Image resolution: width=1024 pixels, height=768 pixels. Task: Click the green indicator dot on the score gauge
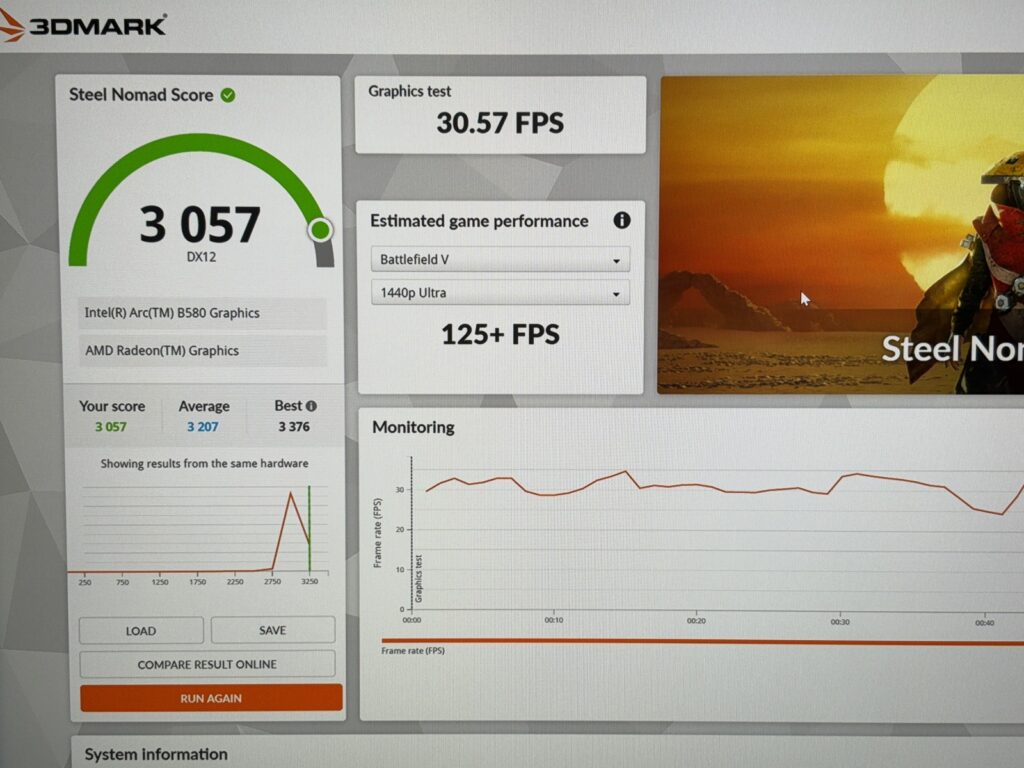click(320, 231)
